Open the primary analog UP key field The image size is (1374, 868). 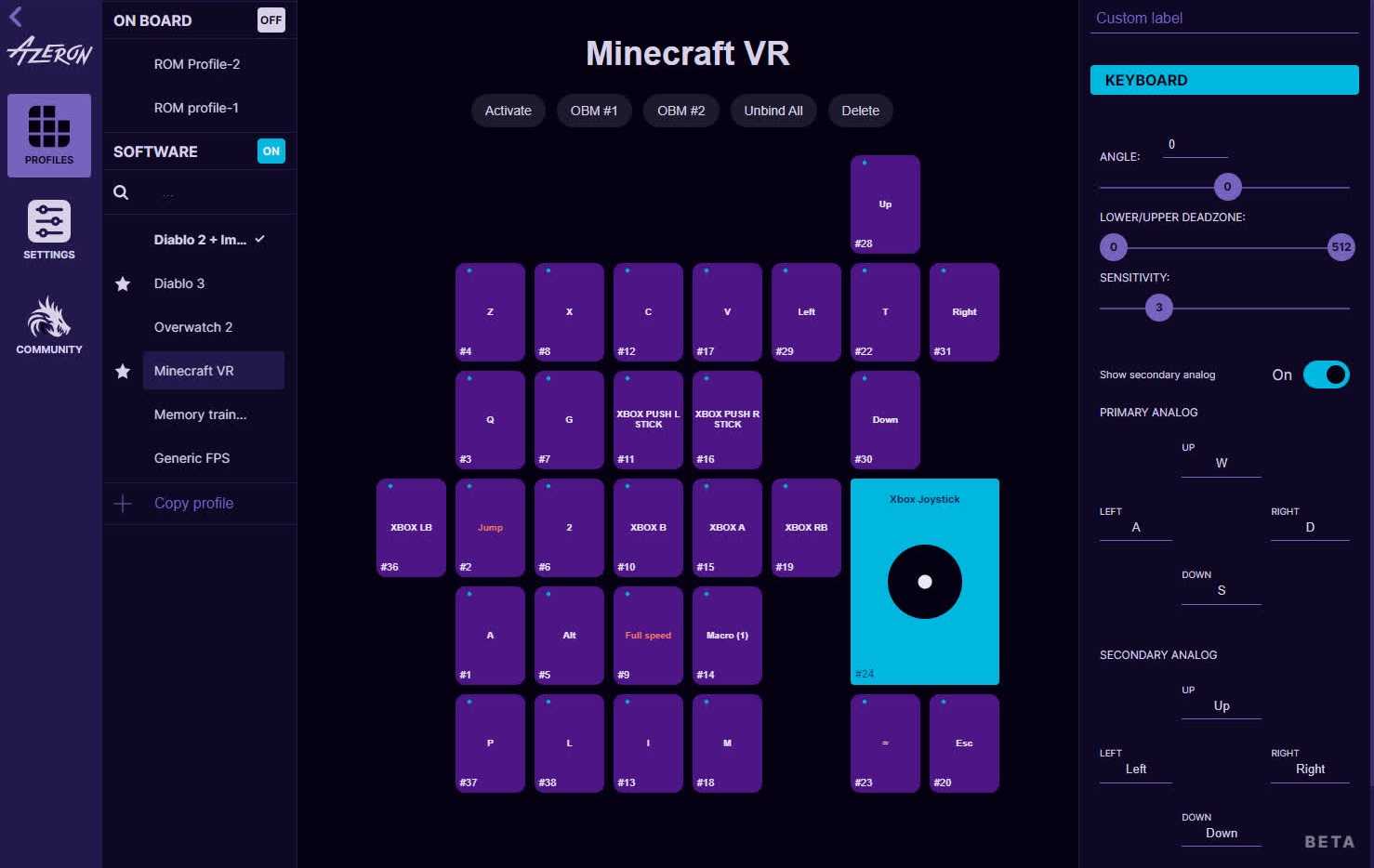coord(1221,463)
